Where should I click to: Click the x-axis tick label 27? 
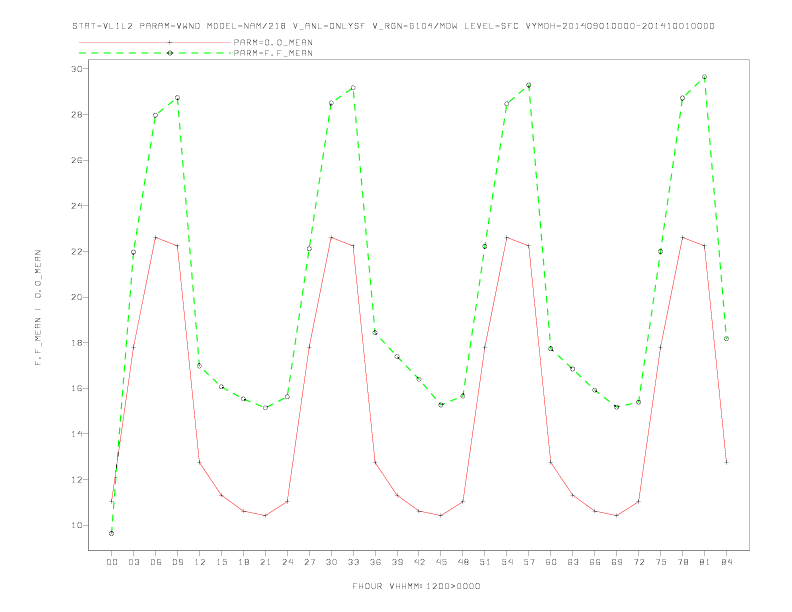coord(309,562)
